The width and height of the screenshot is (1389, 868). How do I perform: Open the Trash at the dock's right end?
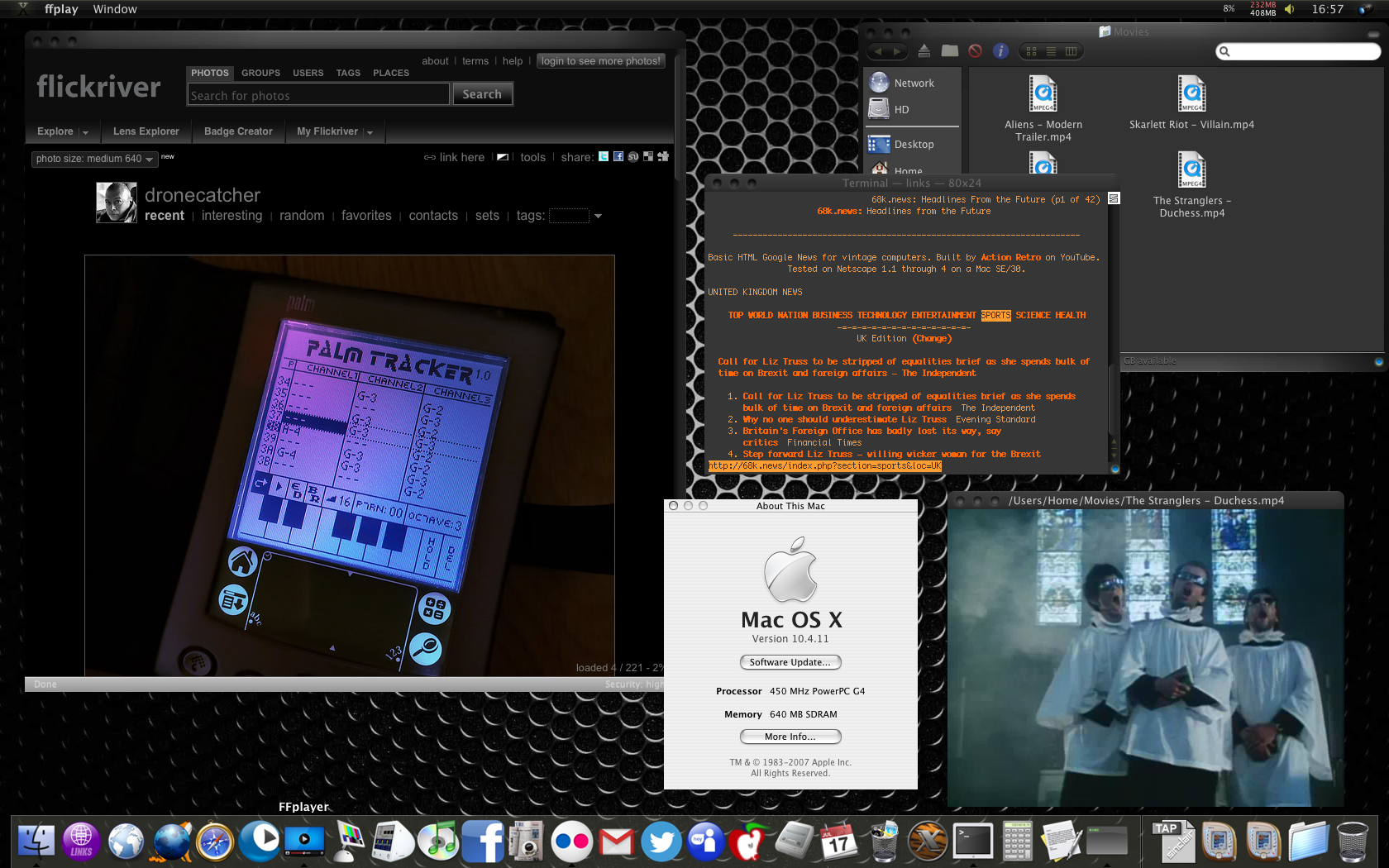pos(1353,842)
